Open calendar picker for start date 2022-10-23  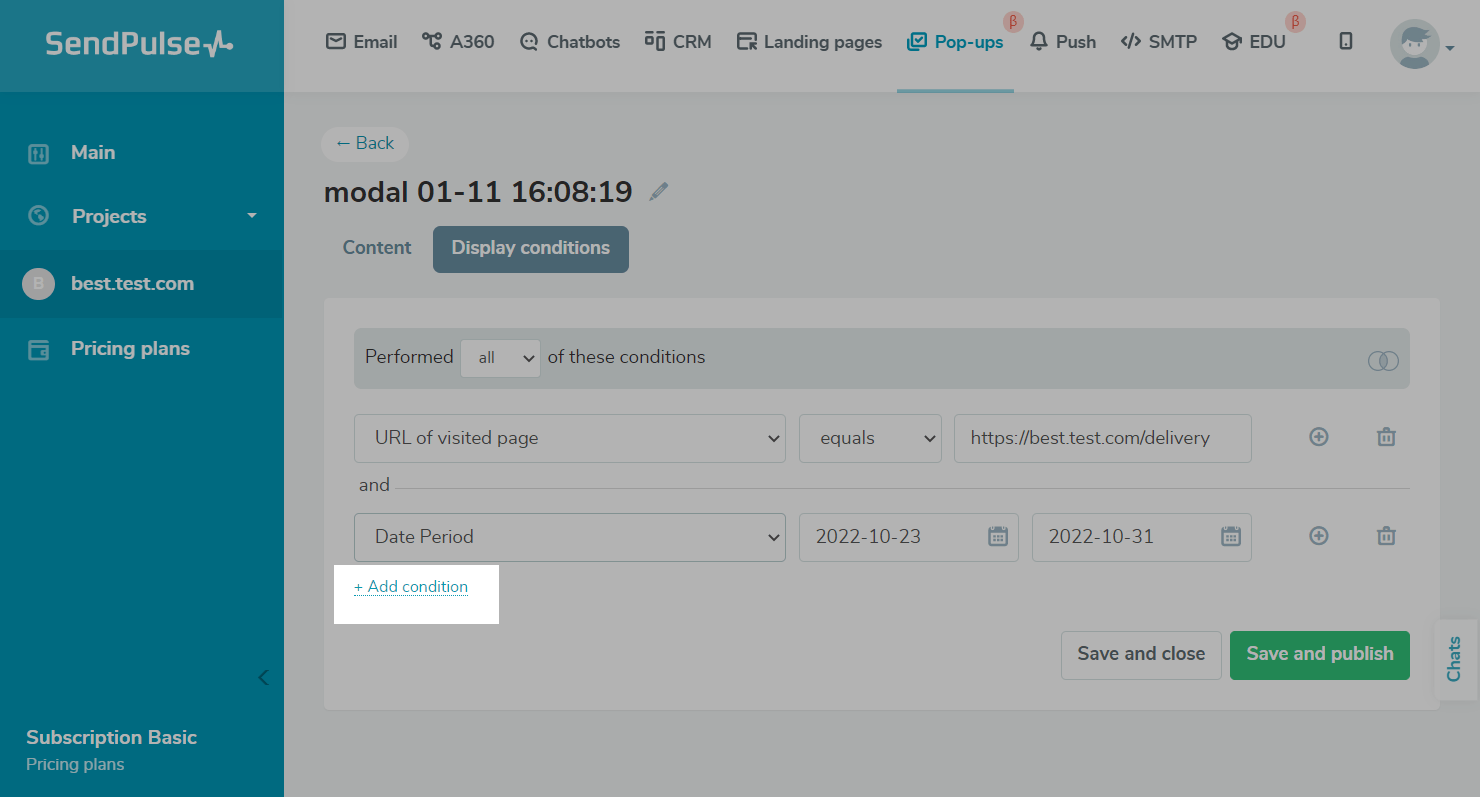(997, 537)
